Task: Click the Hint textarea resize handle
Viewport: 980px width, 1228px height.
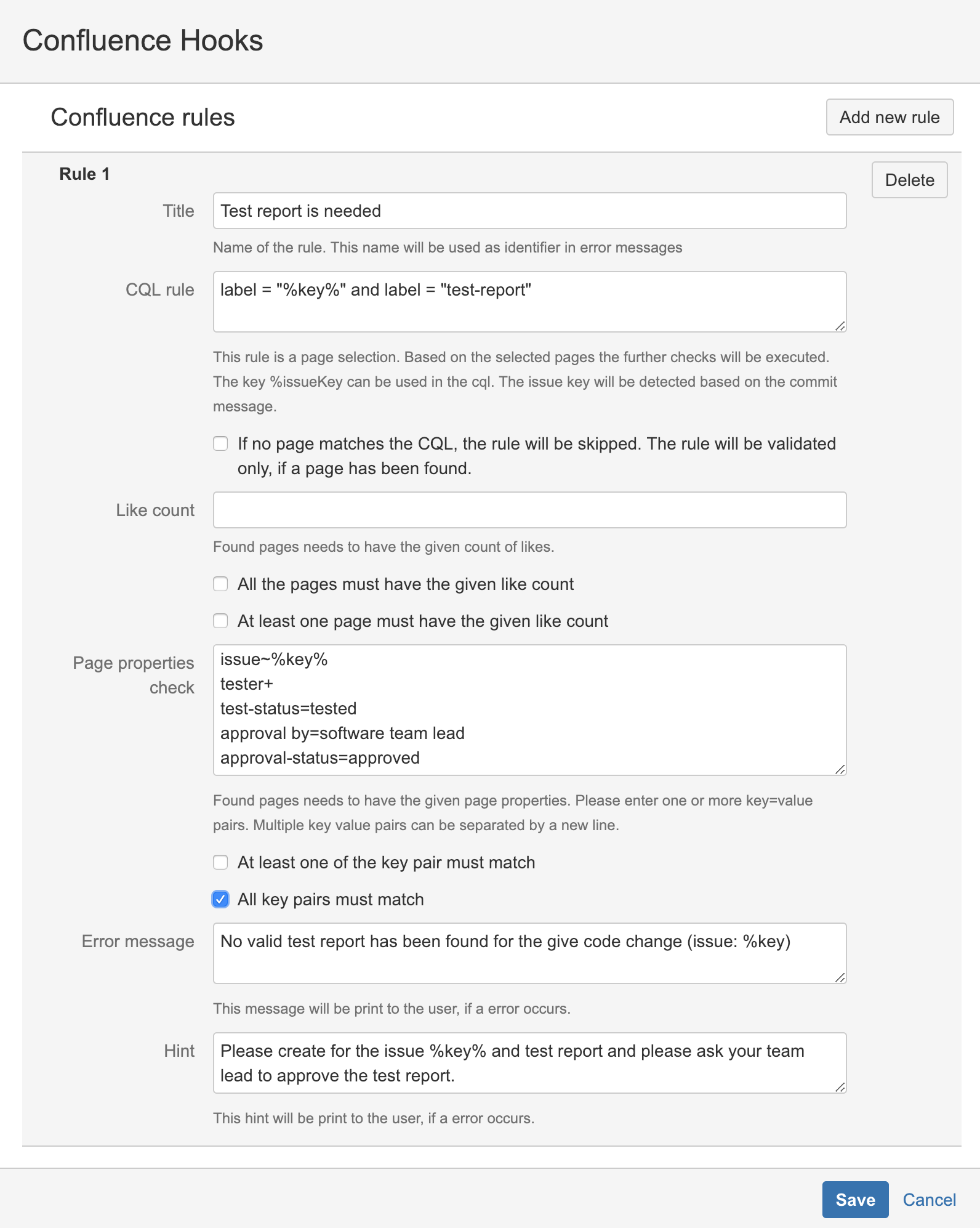Action: click(840, 1087)
